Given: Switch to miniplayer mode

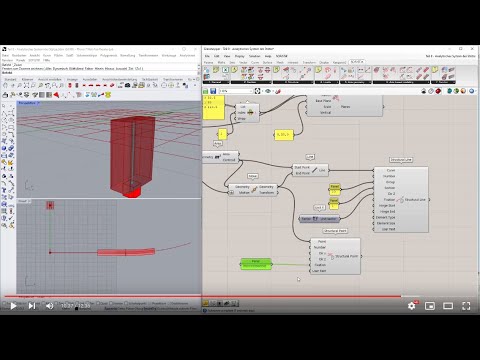Looking at the screenshot, I should tap(430, 306).
